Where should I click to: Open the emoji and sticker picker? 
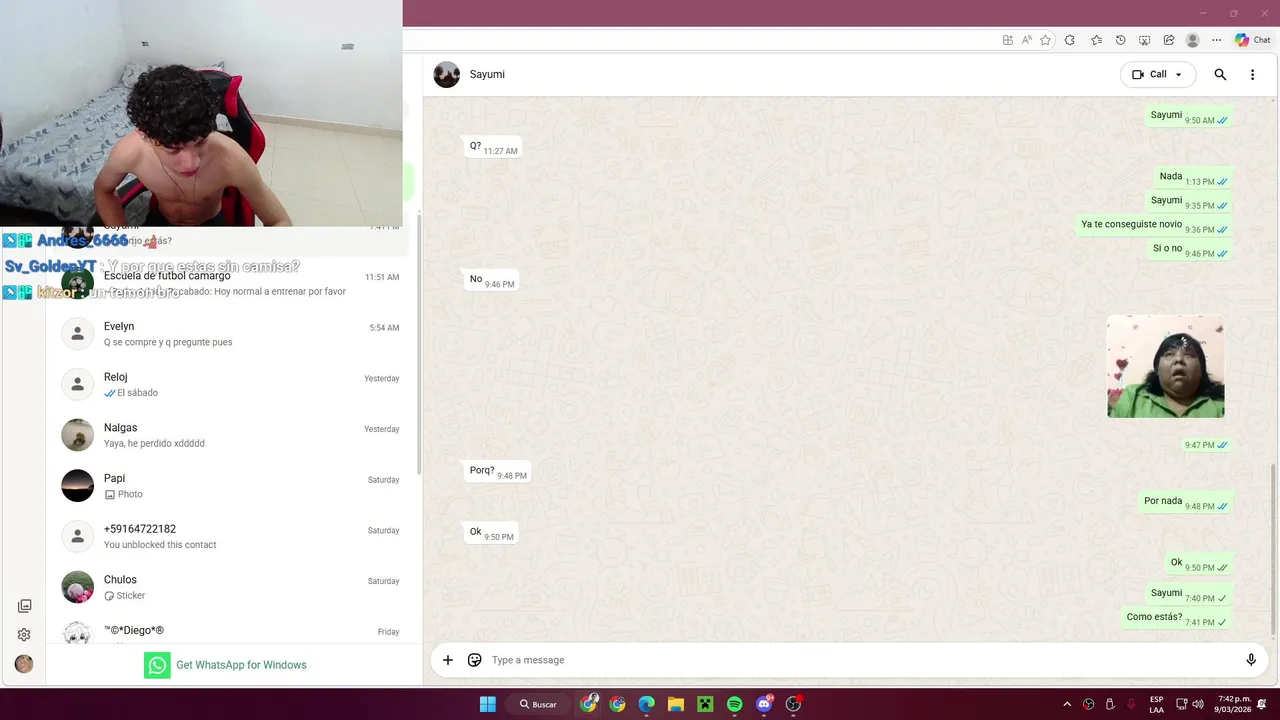click(x=475, y=660)
